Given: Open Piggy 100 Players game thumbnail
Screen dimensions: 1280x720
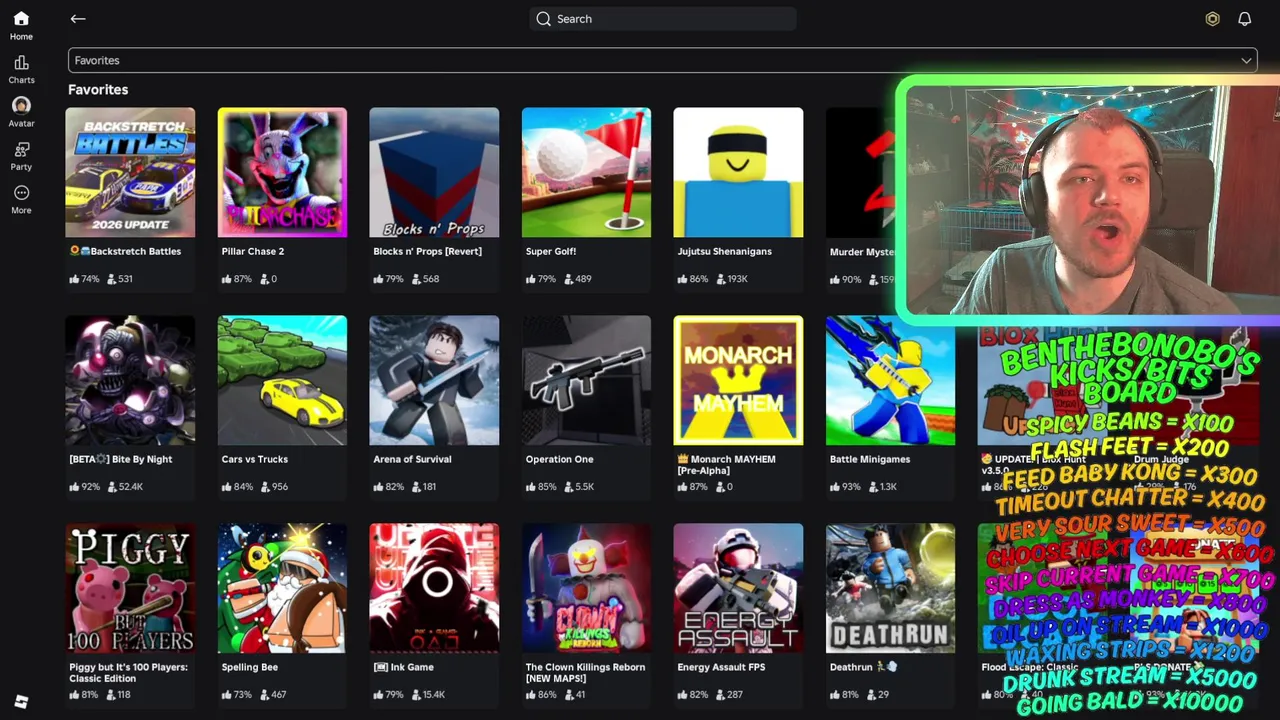Looking at the screenshot, I should point(130,588).
